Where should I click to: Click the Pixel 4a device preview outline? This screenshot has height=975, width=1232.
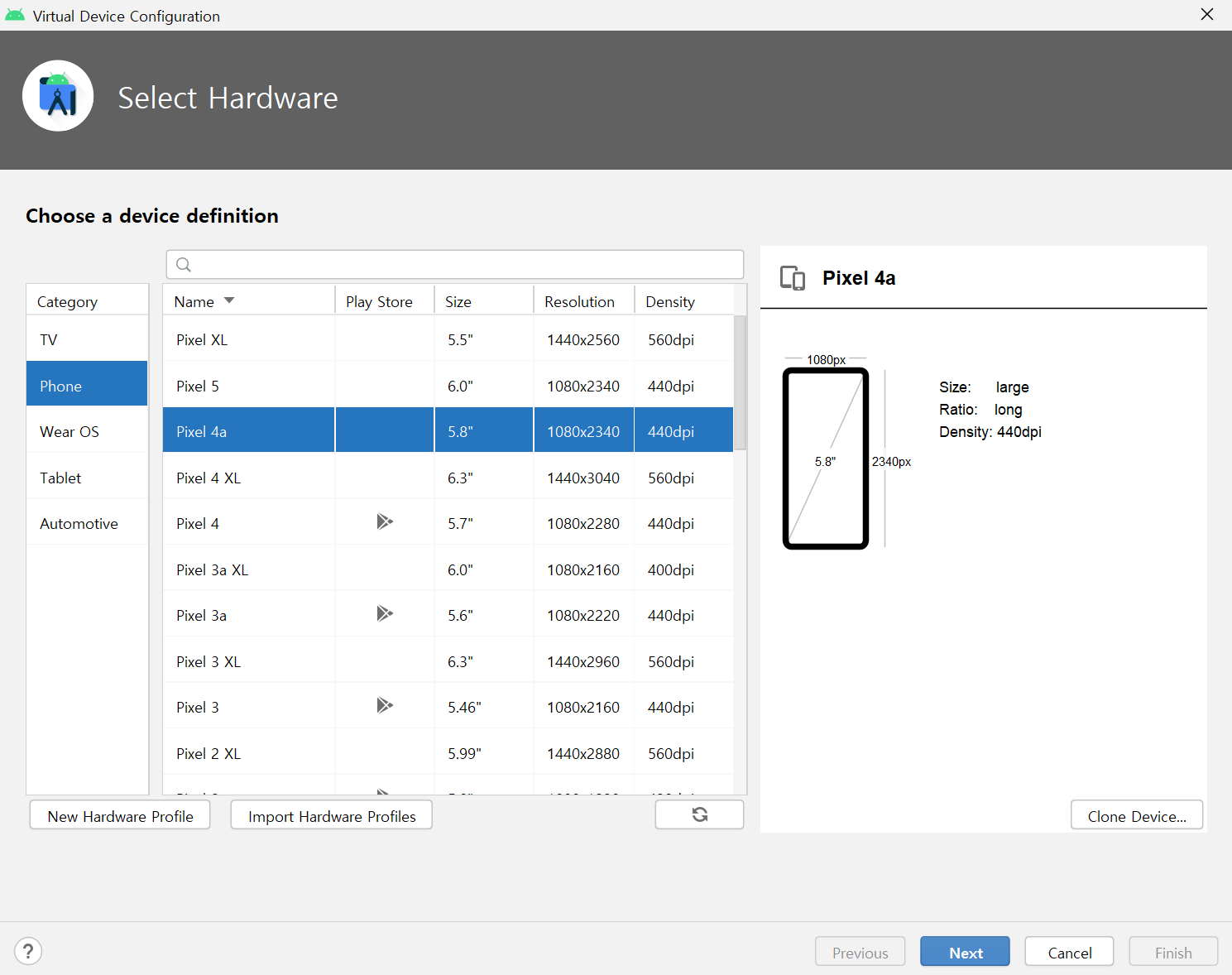tap(826, 459)
